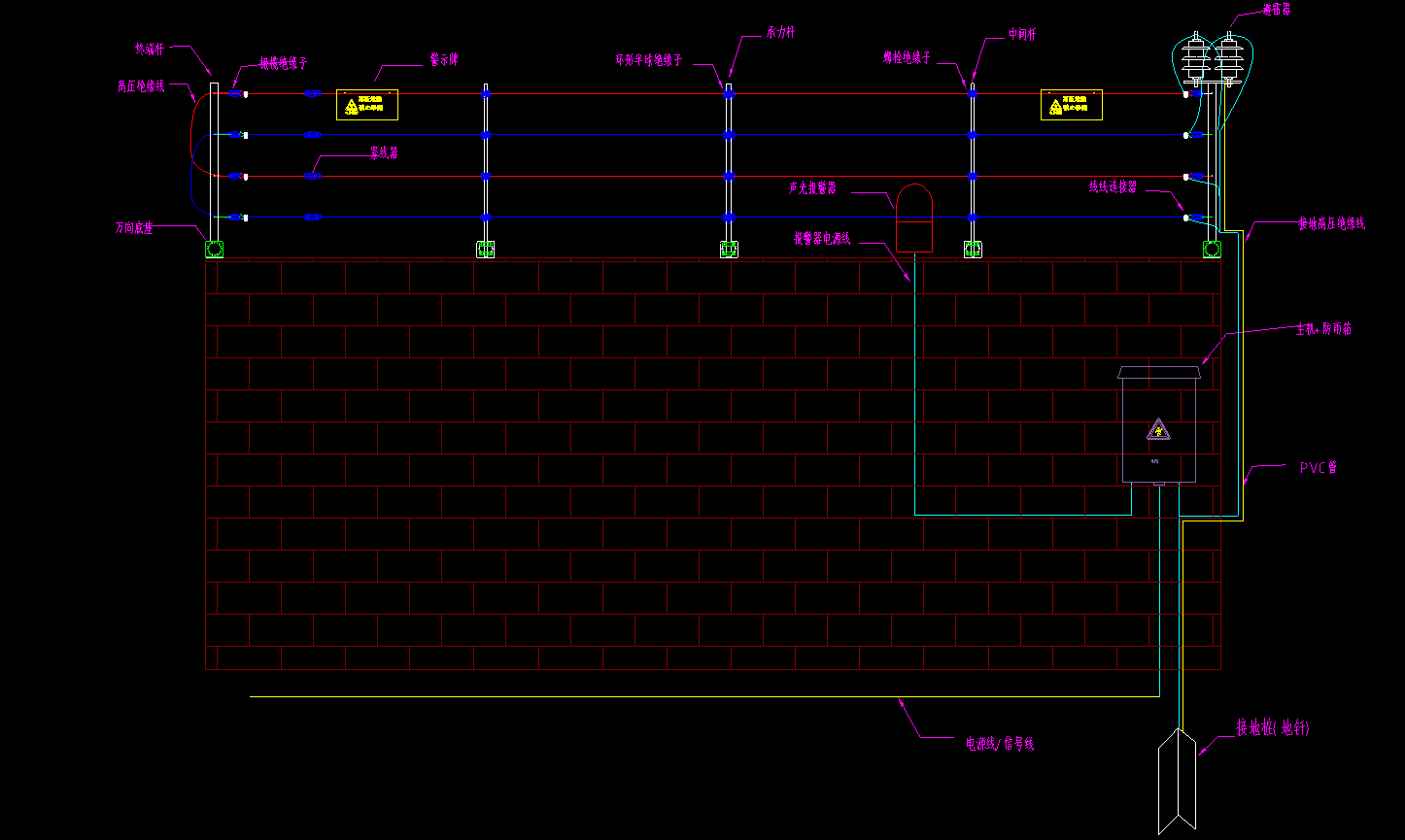Select the lightning arrester symbol
The width and height of the screenshot is (1405, 840).
pyautogui.click(x=1215, y=58)
